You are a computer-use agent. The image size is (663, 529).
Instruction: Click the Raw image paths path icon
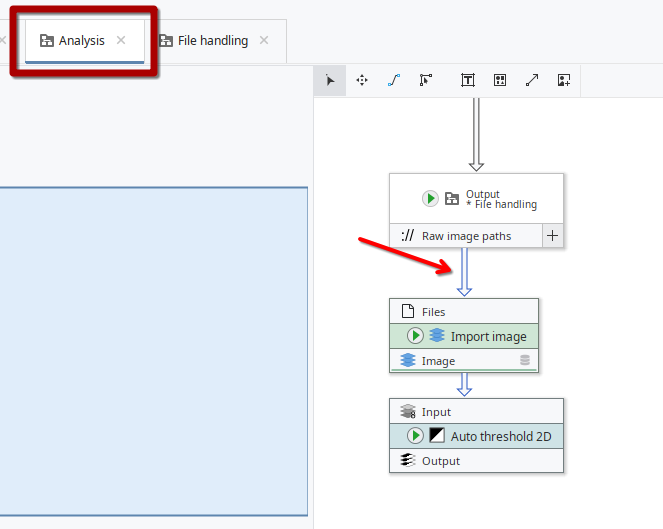point(408,236)
